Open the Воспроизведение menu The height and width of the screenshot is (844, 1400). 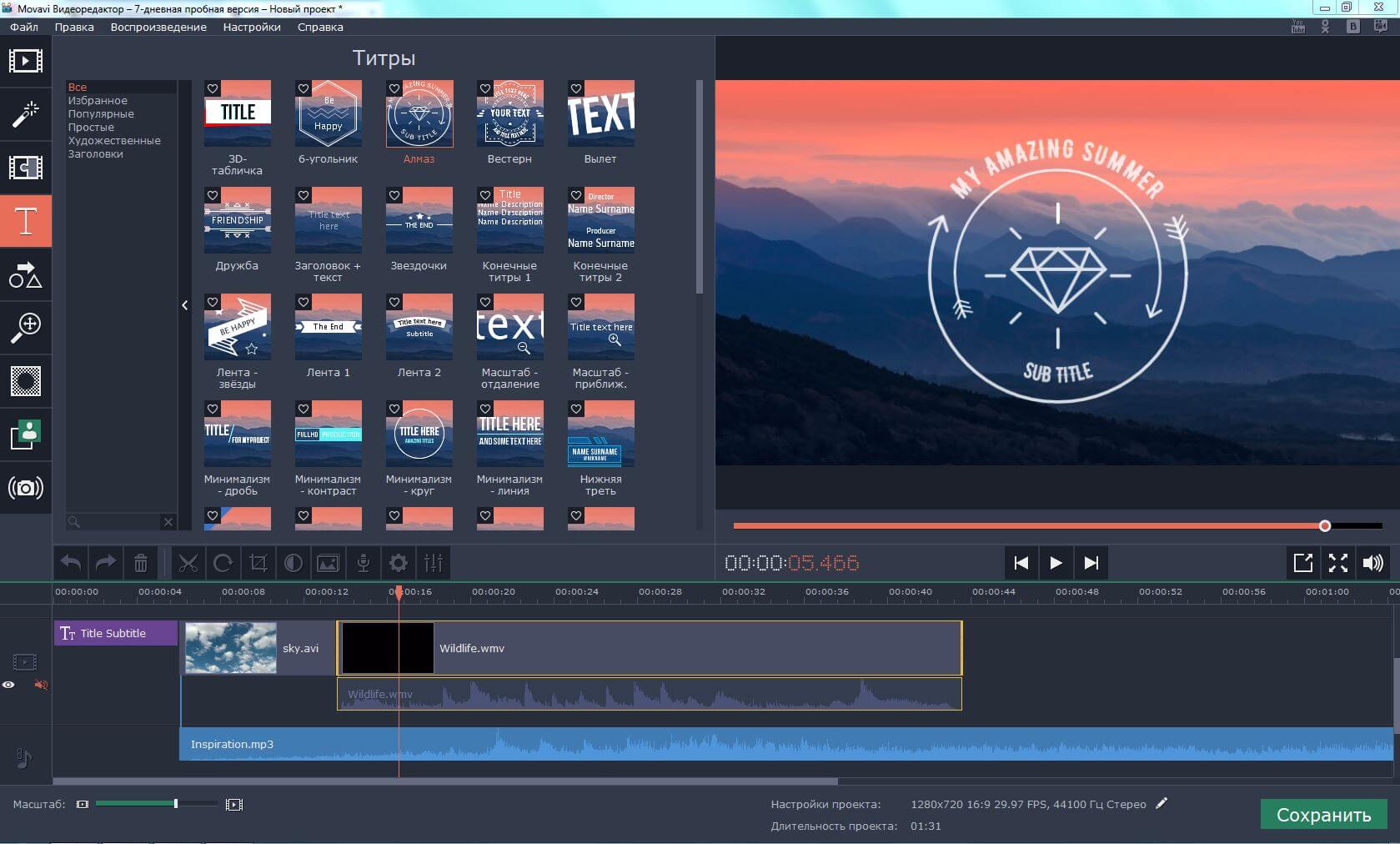coord(158,27)
